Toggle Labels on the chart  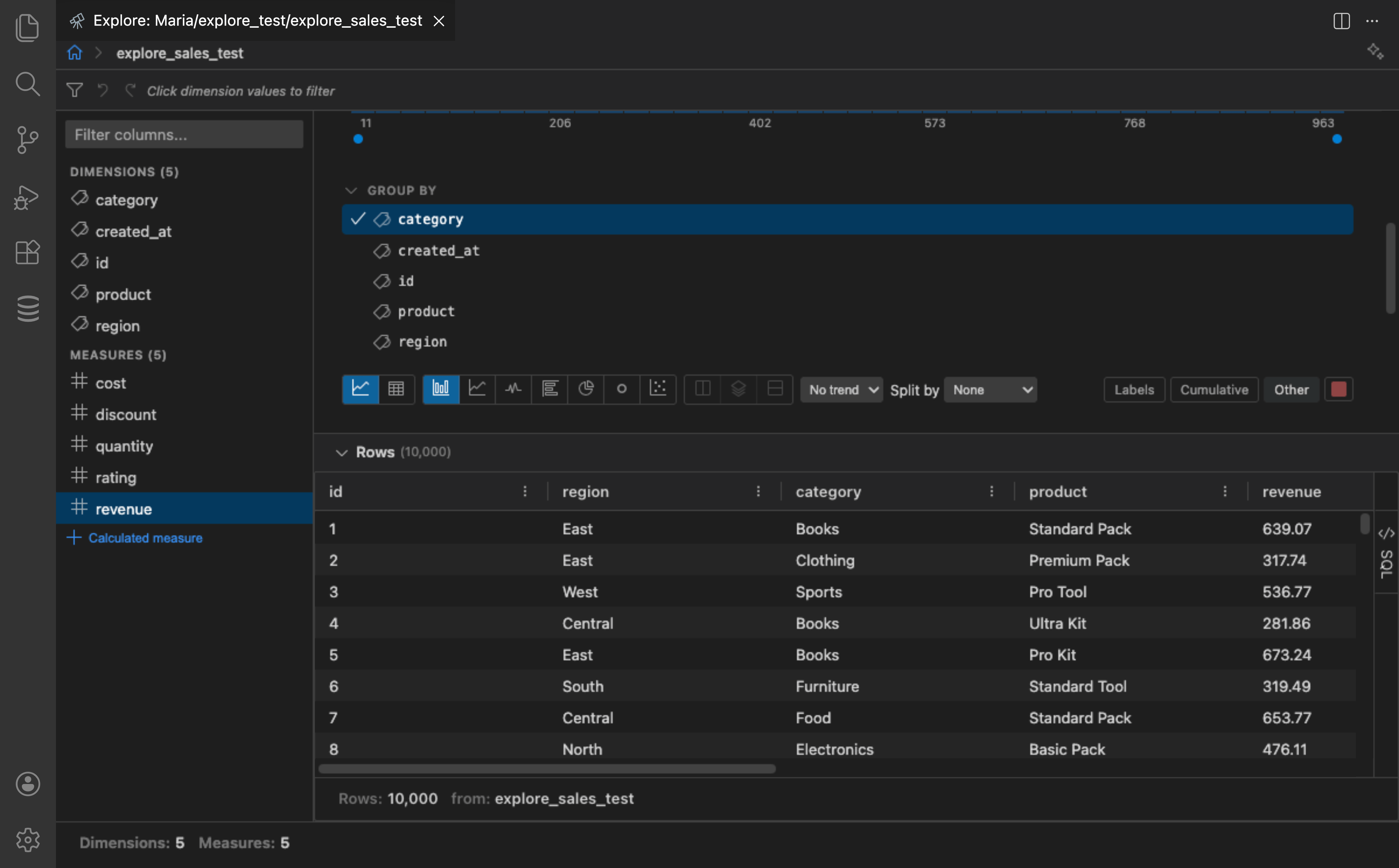[x=1134, y=389]
